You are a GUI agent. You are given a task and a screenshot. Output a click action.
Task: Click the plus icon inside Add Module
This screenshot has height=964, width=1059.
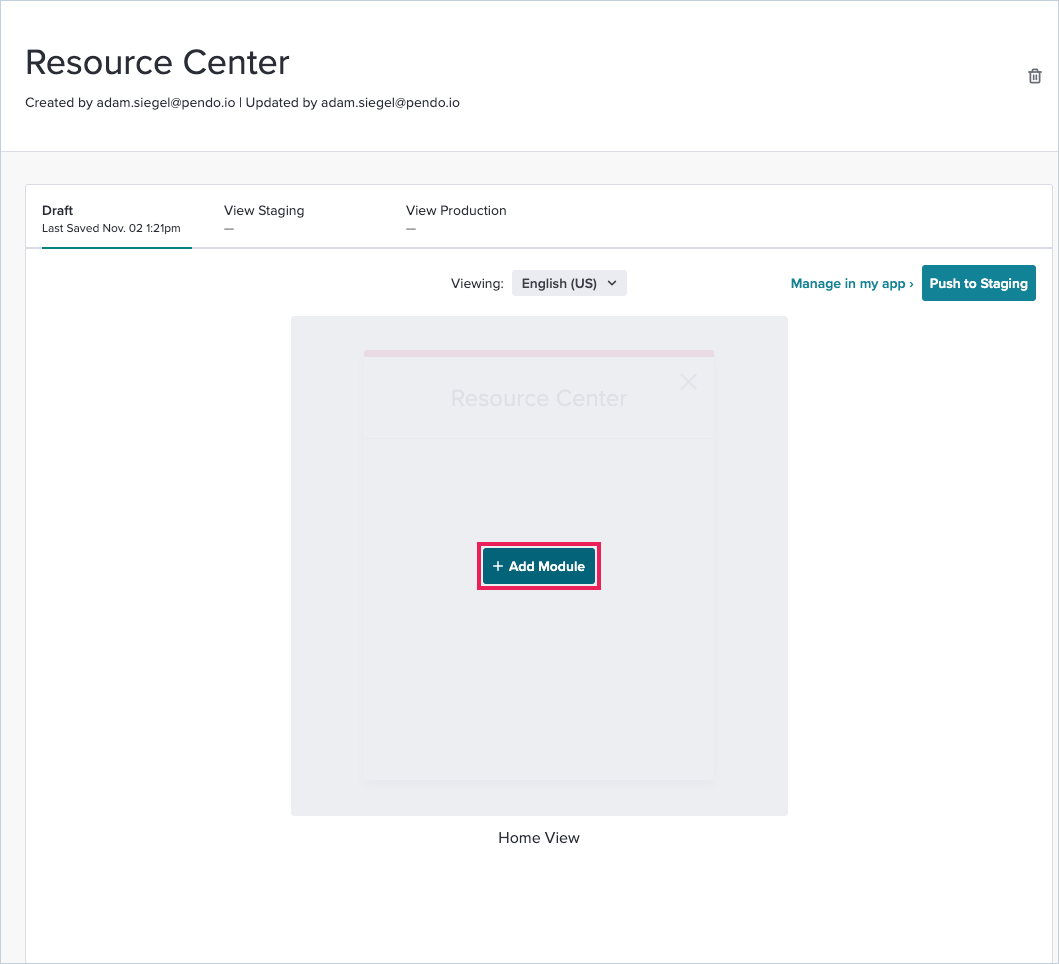pyautogui.click(x=498, y=565)
